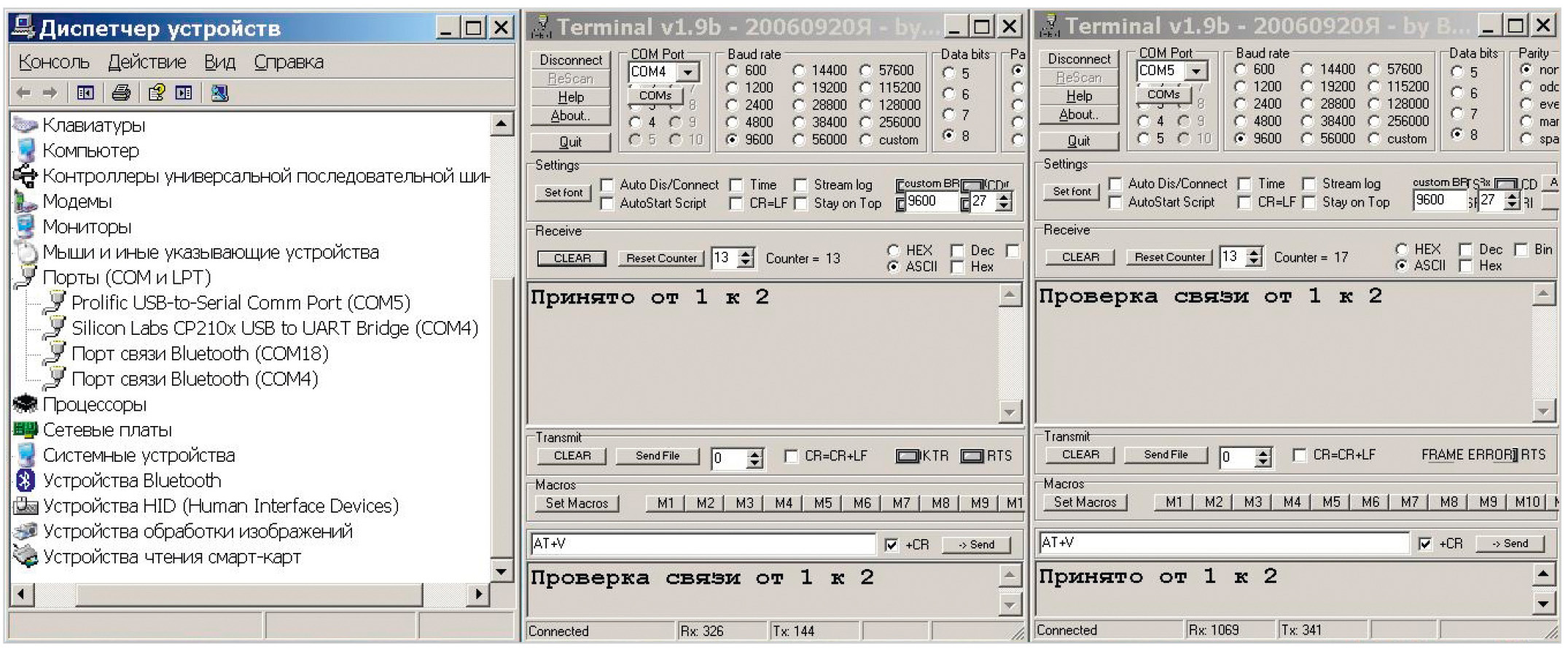The height and width of the screenshot is (650, 1568).
Task: Open the Вид menu in Device Manager
Action: tap(219, 62)
